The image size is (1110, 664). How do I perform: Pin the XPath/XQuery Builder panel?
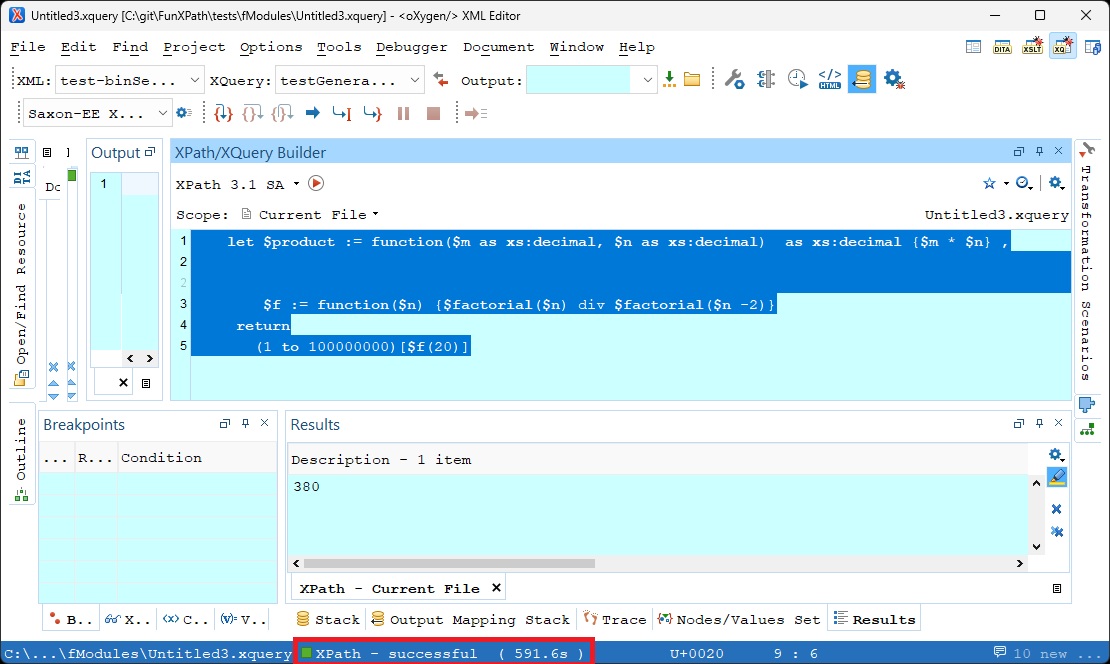pos(1039,151)
